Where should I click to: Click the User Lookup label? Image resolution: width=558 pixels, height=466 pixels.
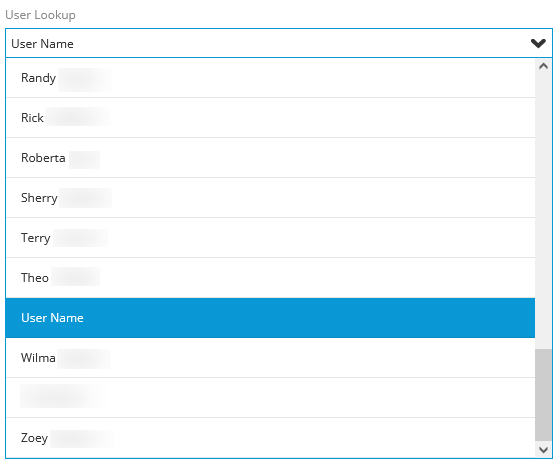40,15
